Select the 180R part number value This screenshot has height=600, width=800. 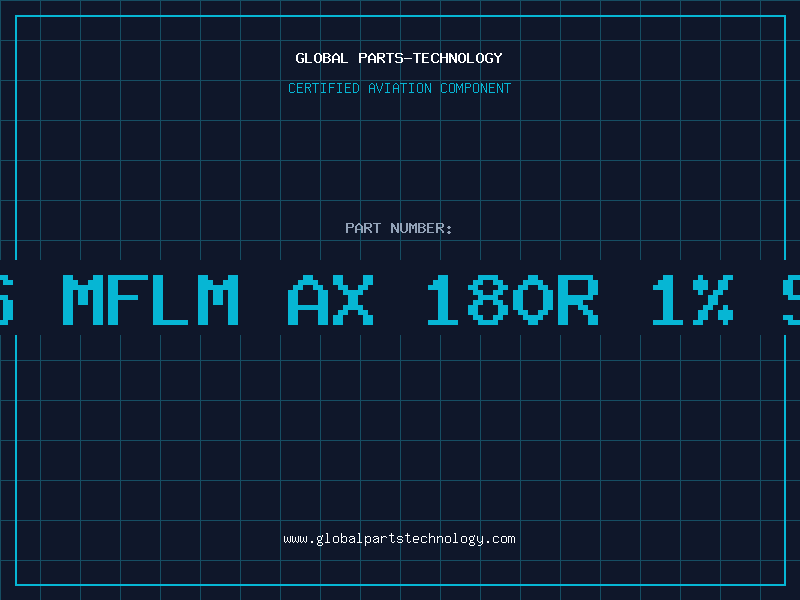[513, 300]
